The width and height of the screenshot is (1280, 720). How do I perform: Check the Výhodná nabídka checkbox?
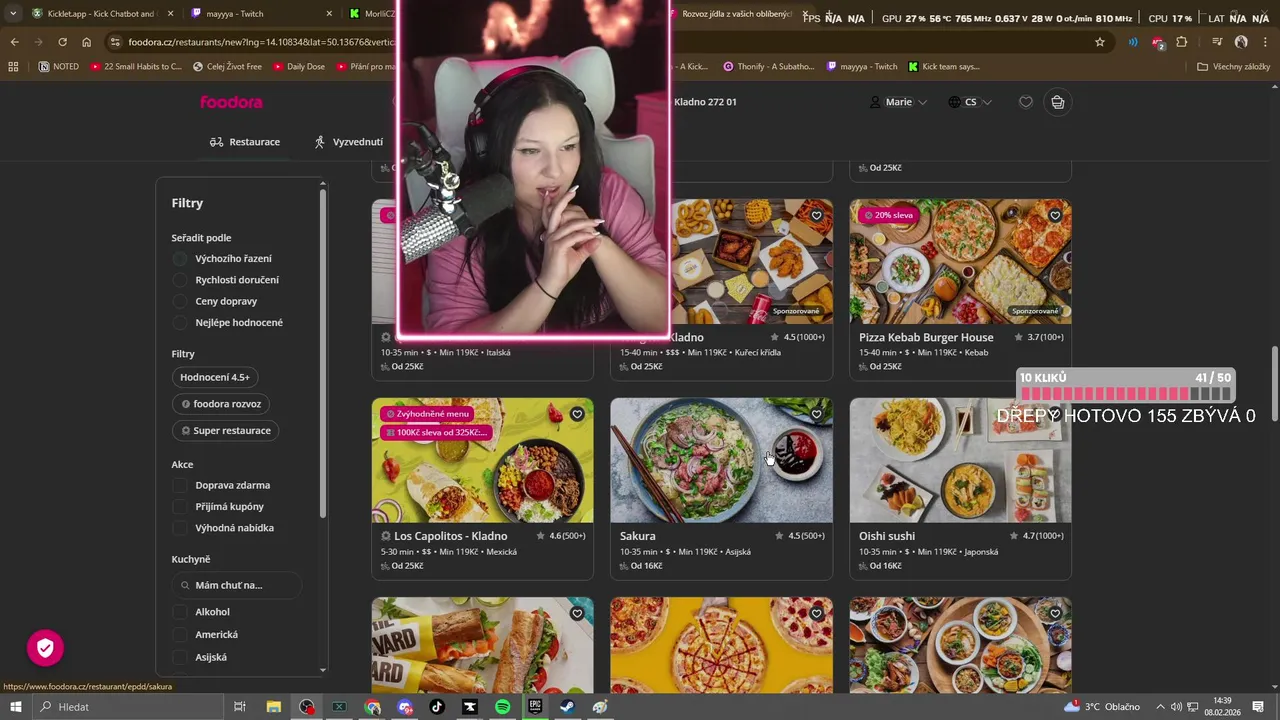pyautogui.click(x=180, y=528)
